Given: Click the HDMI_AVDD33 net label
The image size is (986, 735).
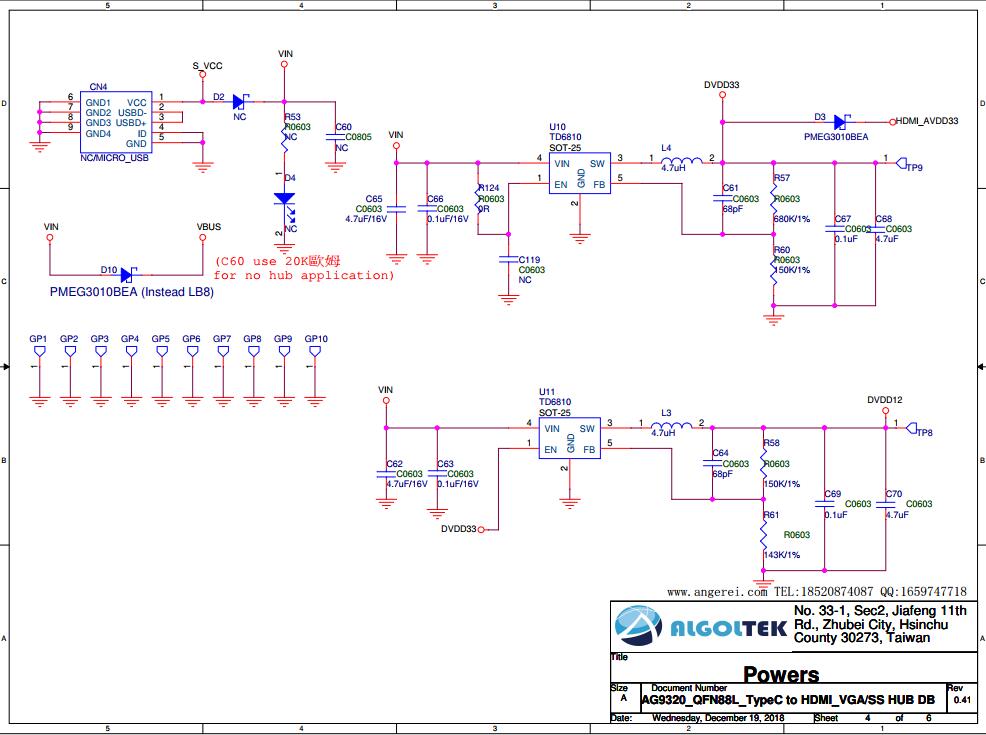Looking at the screenshot, I should (927, 121).
